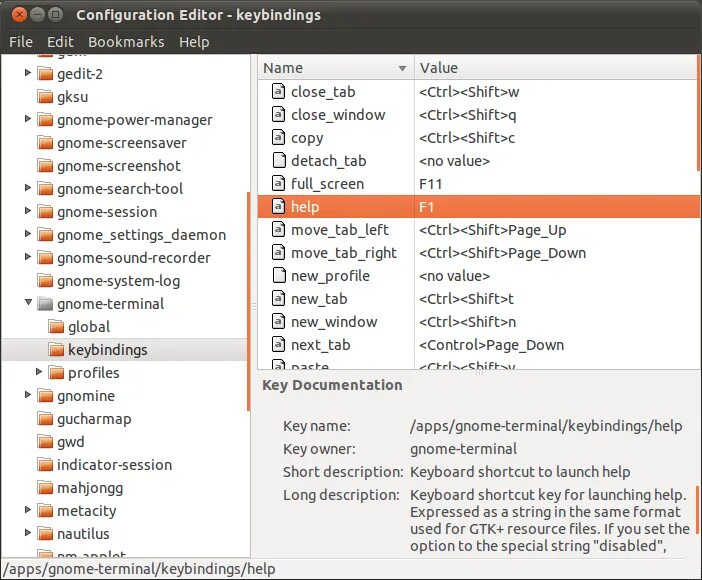The height and width of the screenshot is (580, 702).
Task: Click the new_tab value <Ctrl><Shift>t
Action: 466,299
